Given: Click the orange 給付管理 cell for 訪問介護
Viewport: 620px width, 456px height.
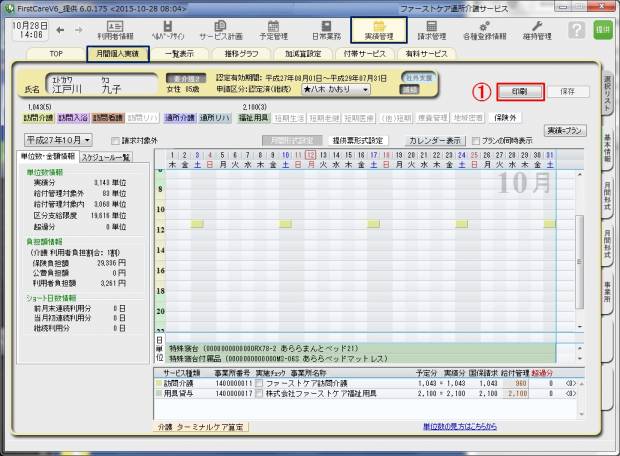Looking at the screenshot, I should (x=520, y=382).
